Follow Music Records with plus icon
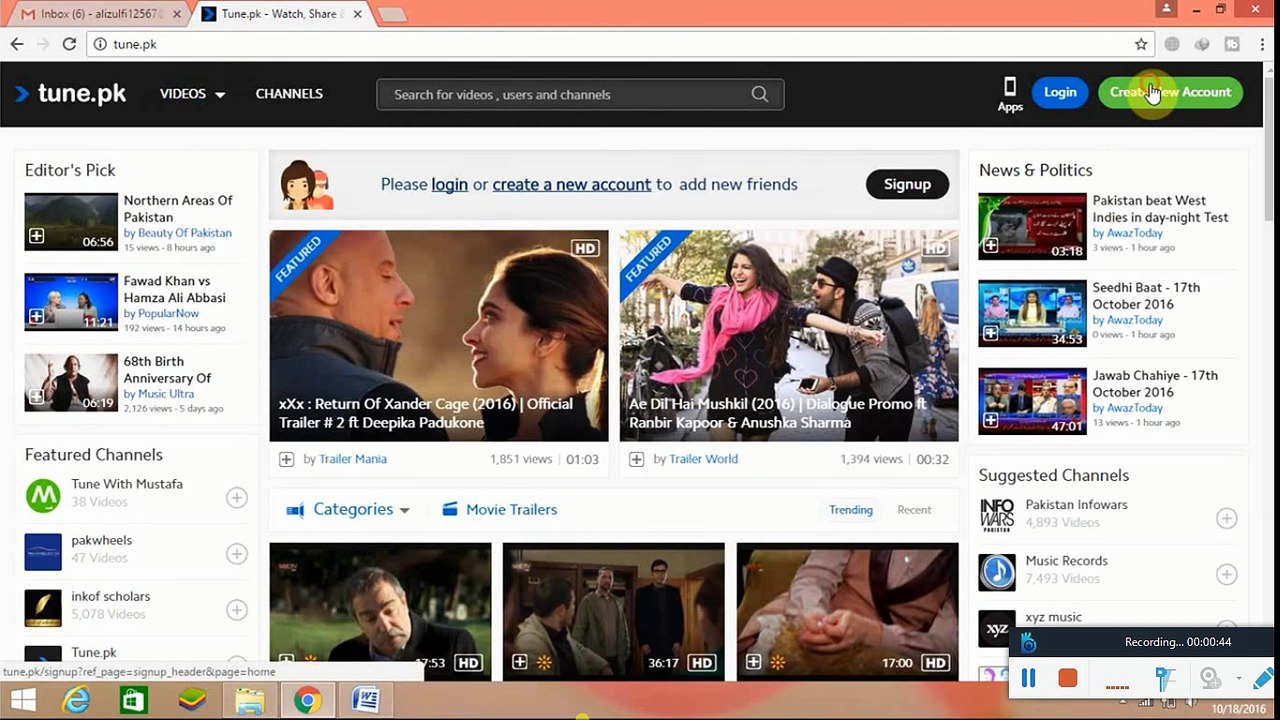The image size is (1280, 720). tap(1227, 574)
